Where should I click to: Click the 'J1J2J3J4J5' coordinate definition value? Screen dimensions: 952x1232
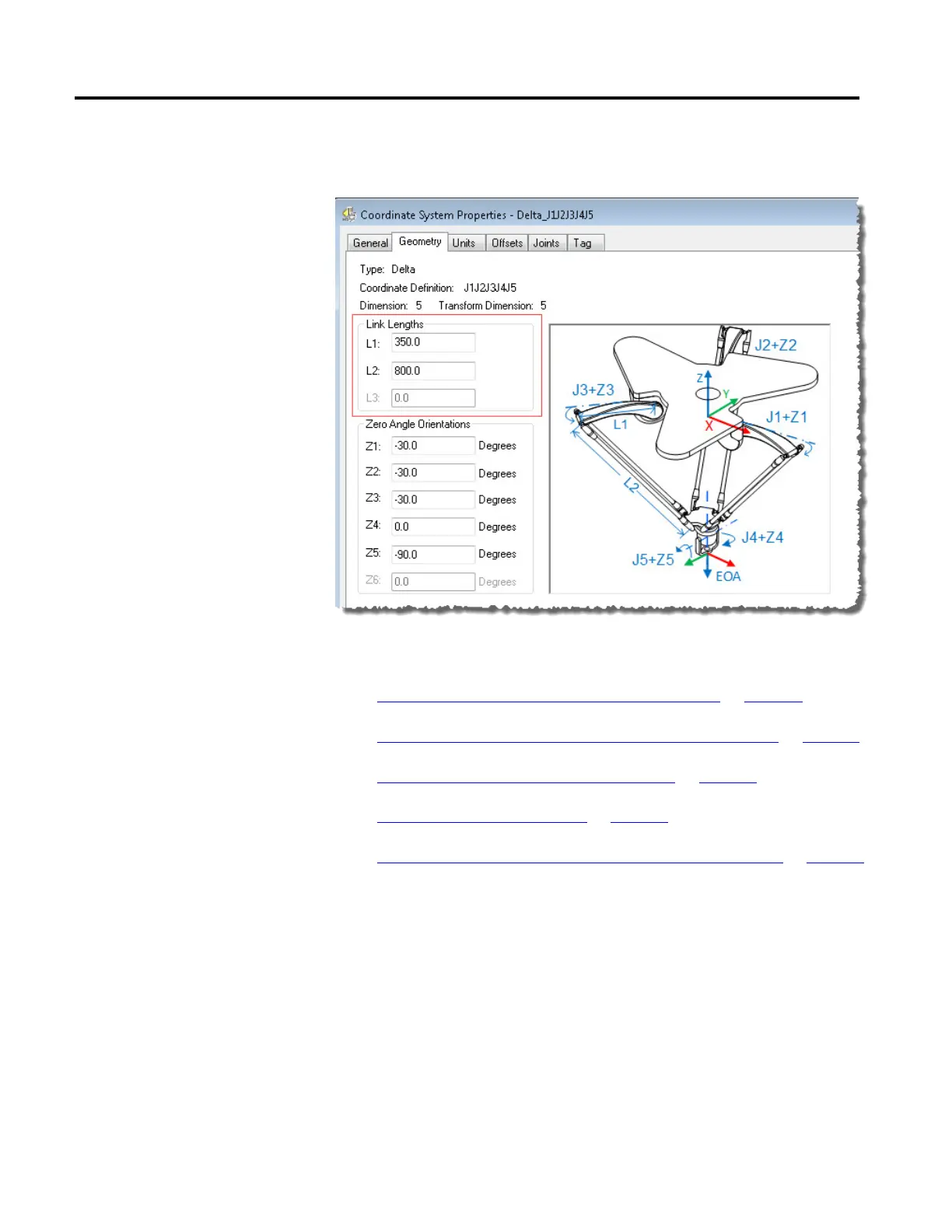click(490, 288)
